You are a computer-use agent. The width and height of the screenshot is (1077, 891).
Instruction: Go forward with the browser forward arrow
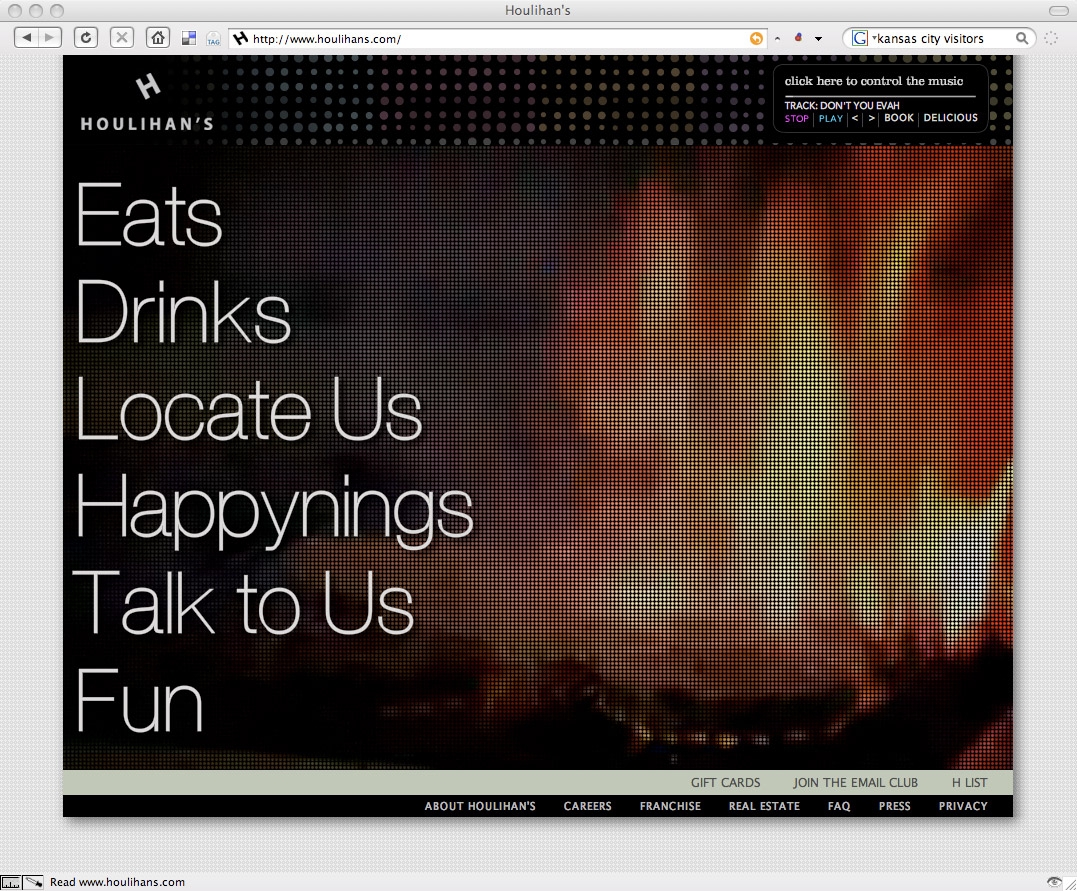click(x=50, y=38)
